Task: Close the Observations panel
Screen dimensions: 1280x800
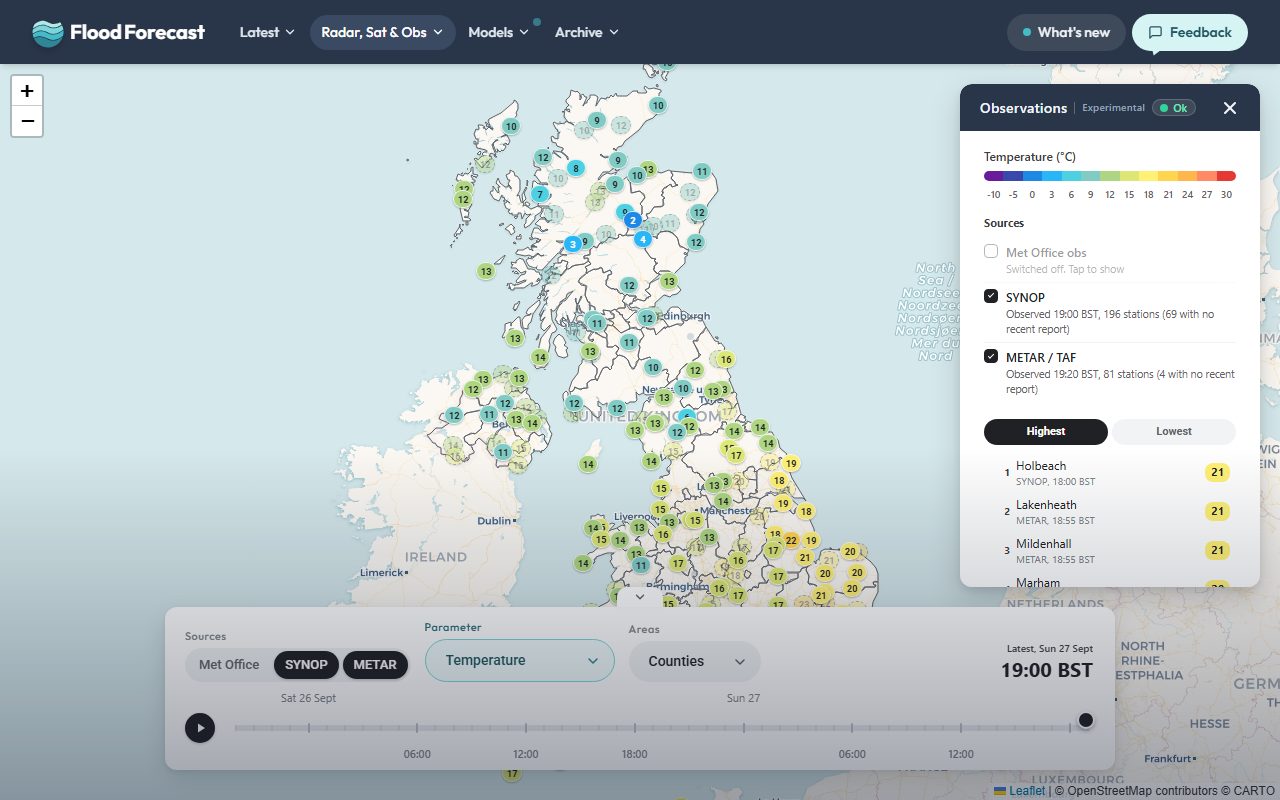Action: click(1230, 108)
